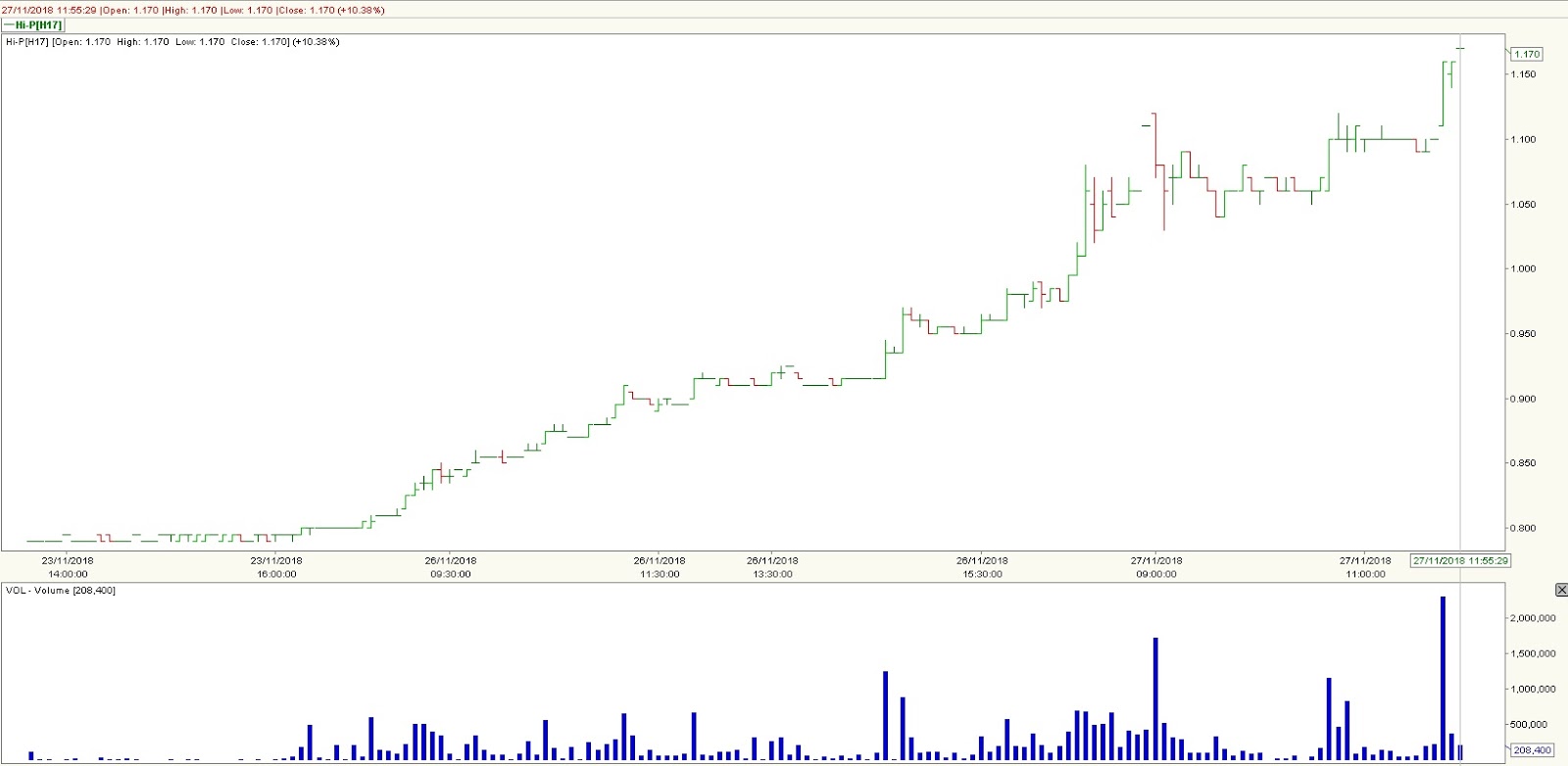This screenshot has width=1568, height=766.
Task: Click the Hi-P[H17] Open/High/Low/Close info line
Action: [x=172, y=42]
